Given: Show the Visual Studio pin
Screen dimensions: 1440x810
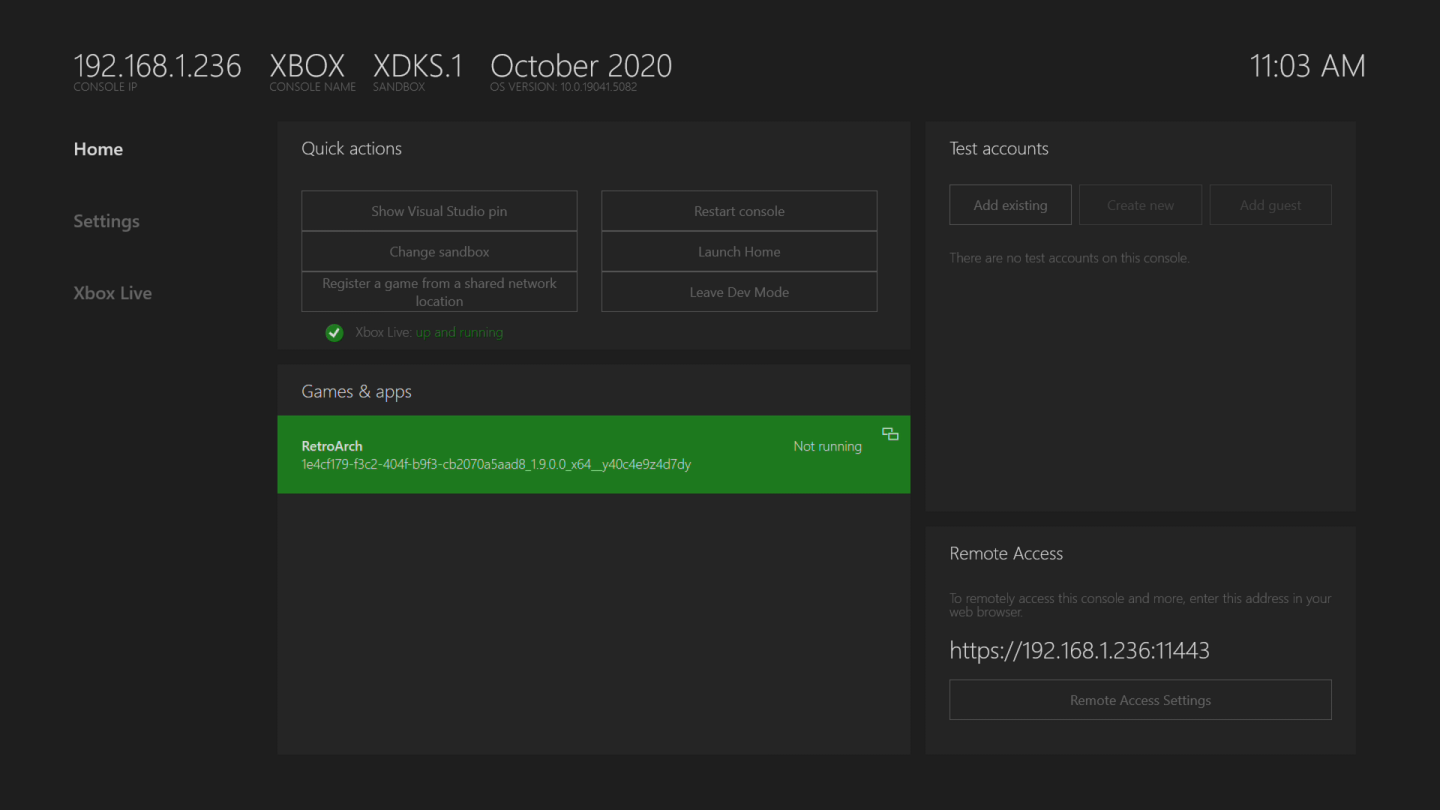Looking at the screenshot, I should (x=439, y=210).
